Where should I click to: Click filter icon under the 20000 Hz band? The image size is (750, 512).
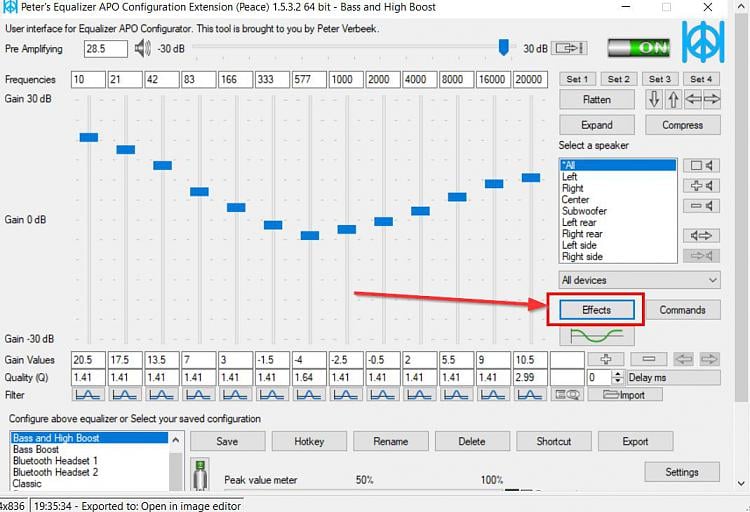point(530,395)
